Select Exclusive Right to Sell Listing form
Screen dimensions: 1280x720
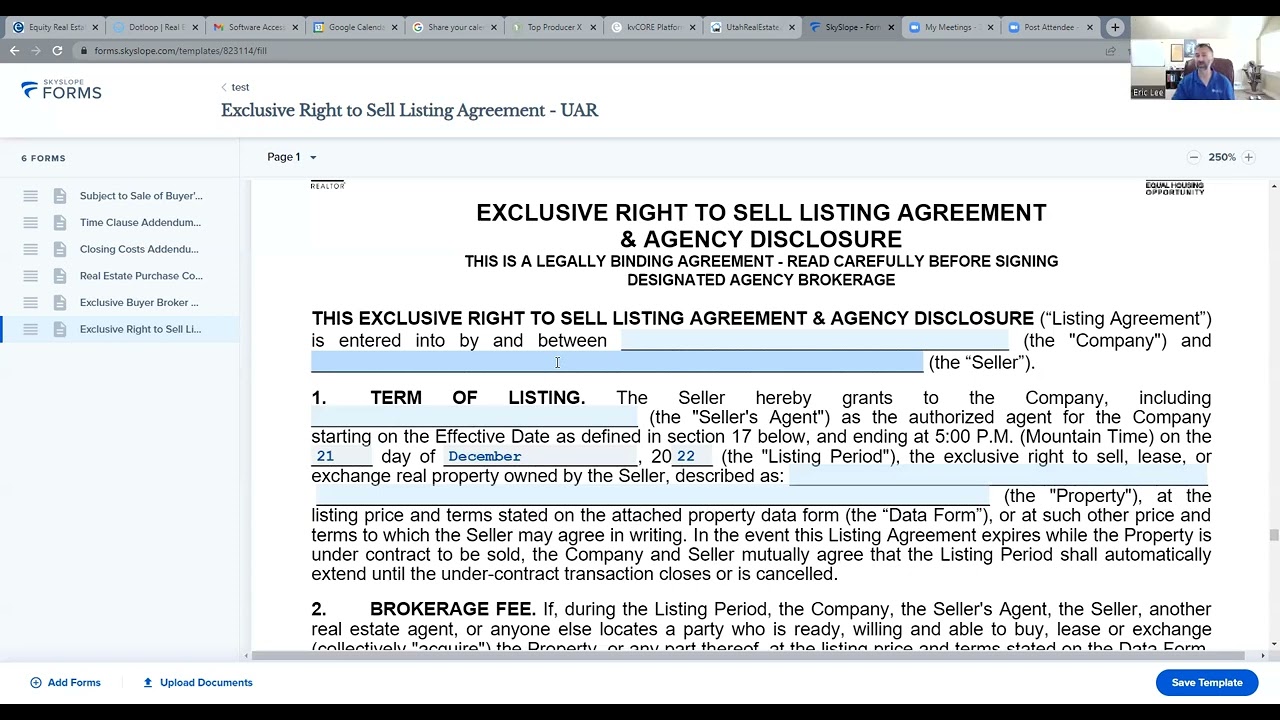[140, 329]
